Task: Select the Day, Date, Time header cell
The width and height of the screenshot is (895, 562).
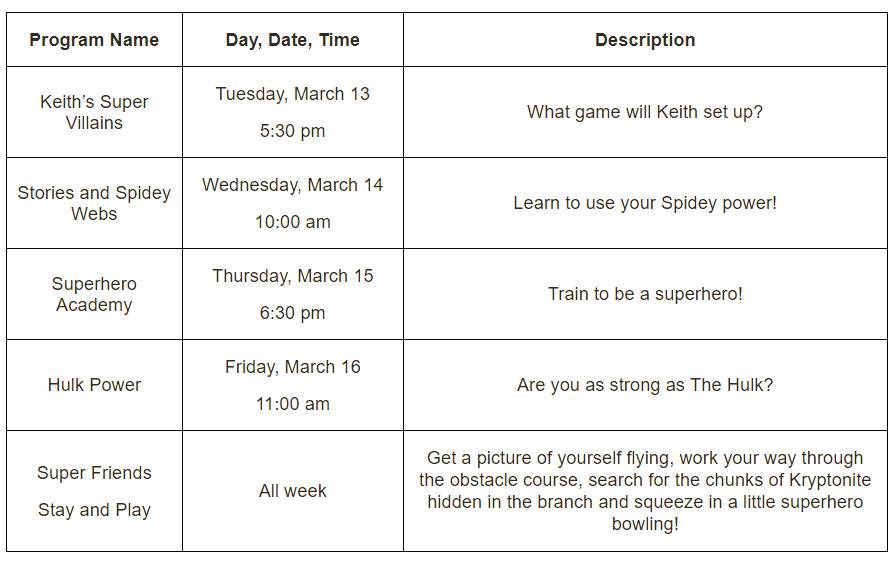Action: tap(292, 40)
